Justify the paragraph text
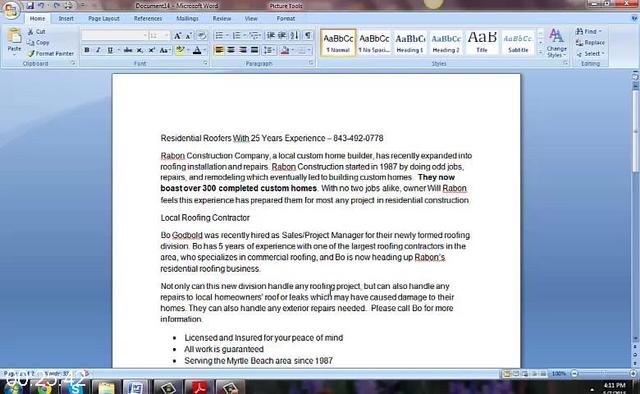Screen dimensions: 640x394 click(254, 50)
